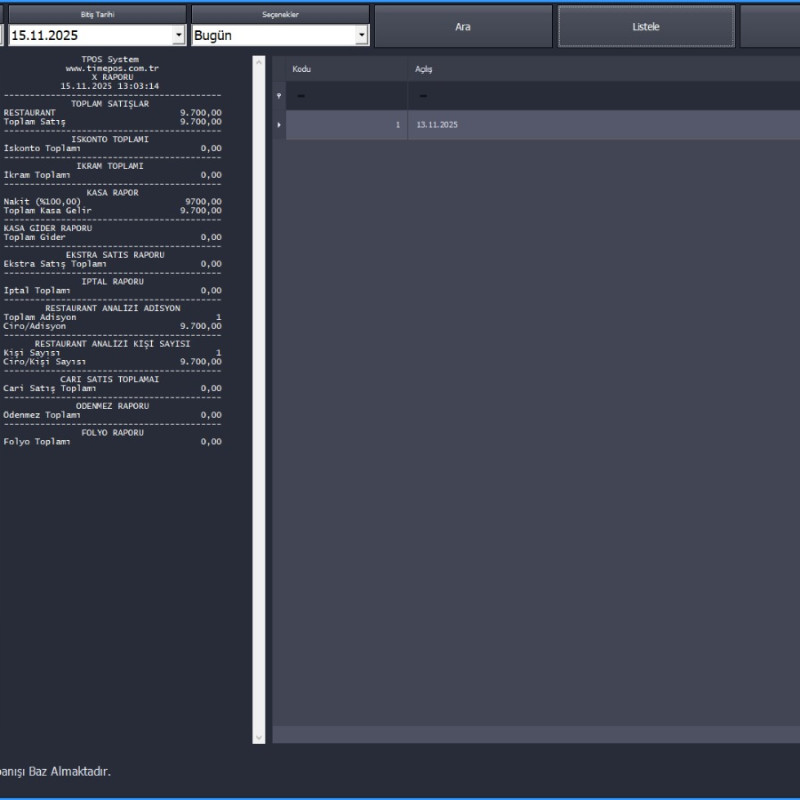Viewport: 800px width, 800px height.
Task: Click the Kodu filter row cell
Action: click(x=345, y=96)
